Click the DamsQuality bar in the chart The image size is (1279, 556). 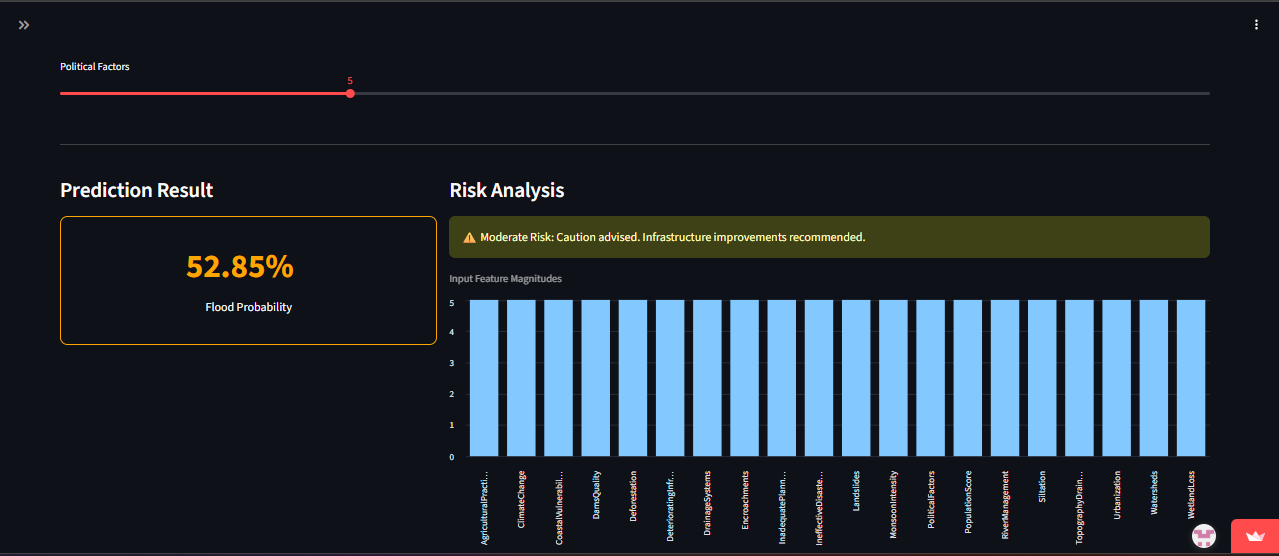coord(596,378)
